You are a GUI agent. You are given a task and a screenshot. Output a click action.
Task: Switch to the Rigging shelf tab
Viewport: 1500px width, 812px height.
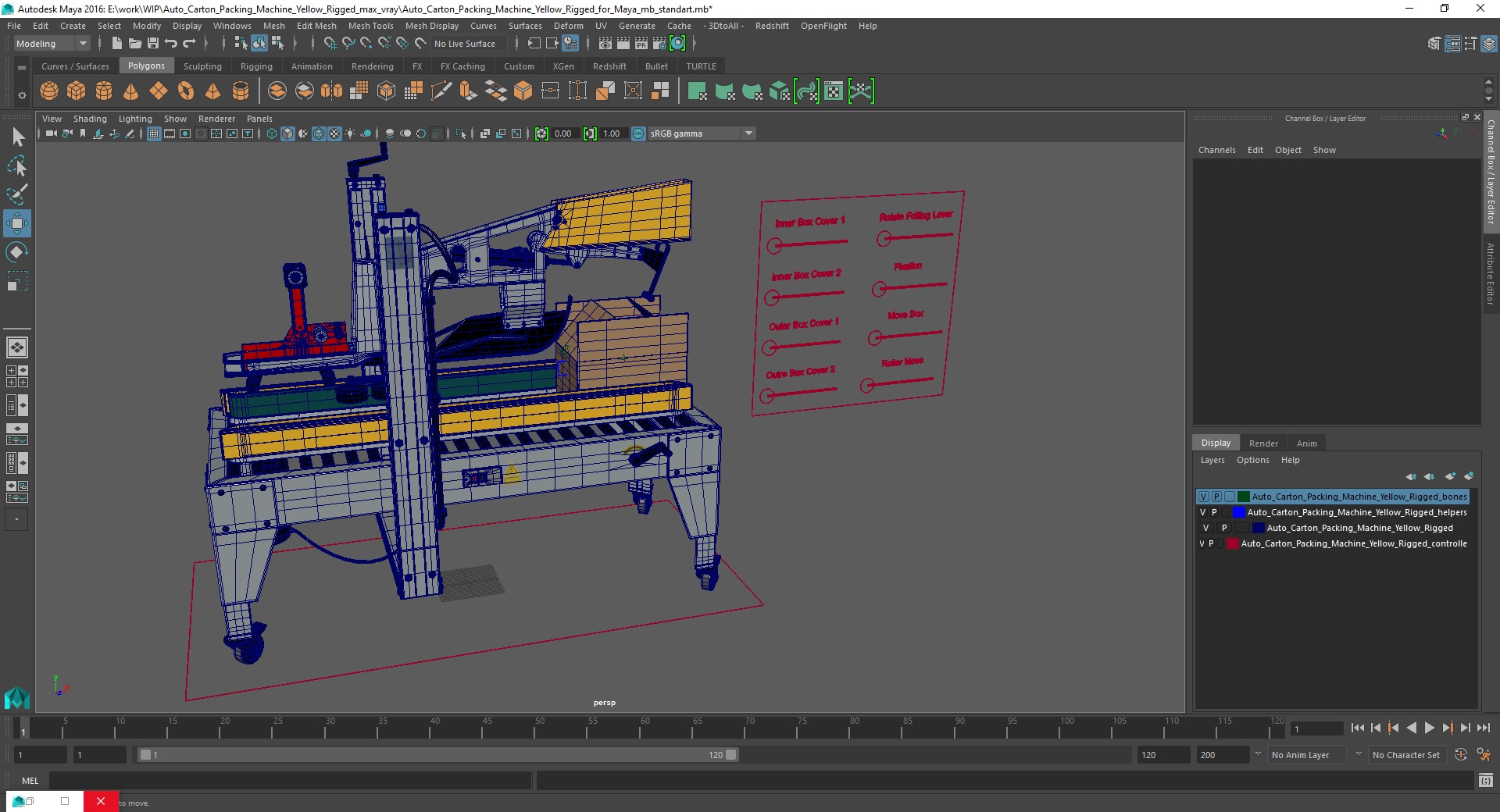(x=256, y=66)
